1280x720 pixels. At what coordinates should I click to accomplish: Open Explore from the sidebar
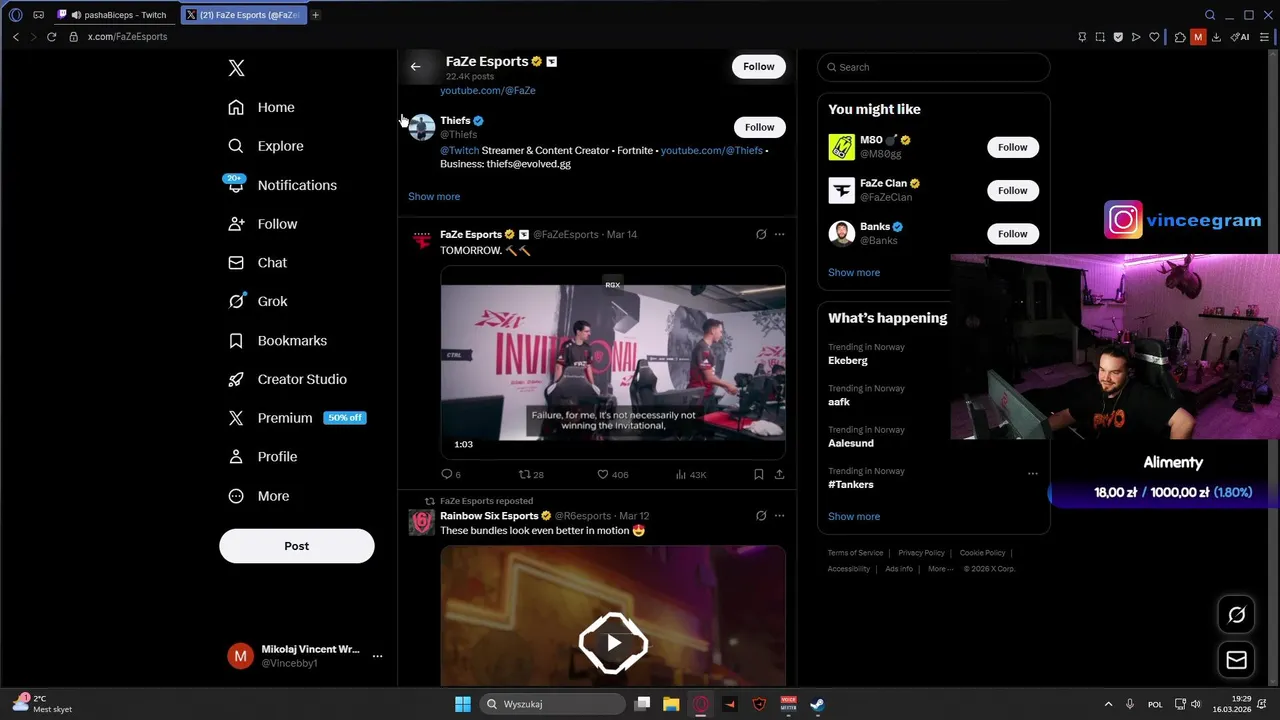pyautogui.click(x=265, y=146)
